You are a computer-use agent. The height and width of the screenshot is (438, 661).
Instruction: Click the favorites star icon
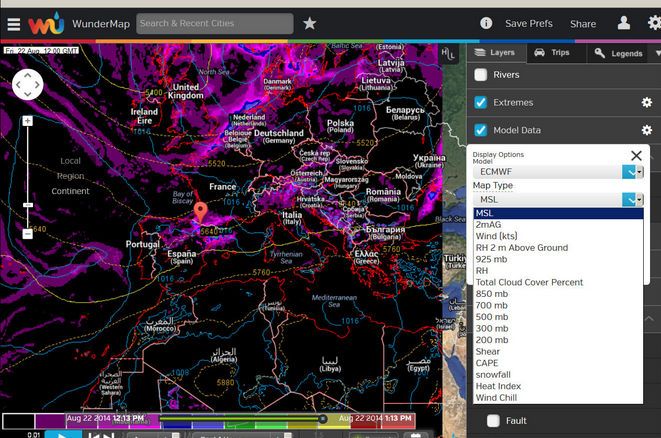pyautogui.click(x=309, y=24)
